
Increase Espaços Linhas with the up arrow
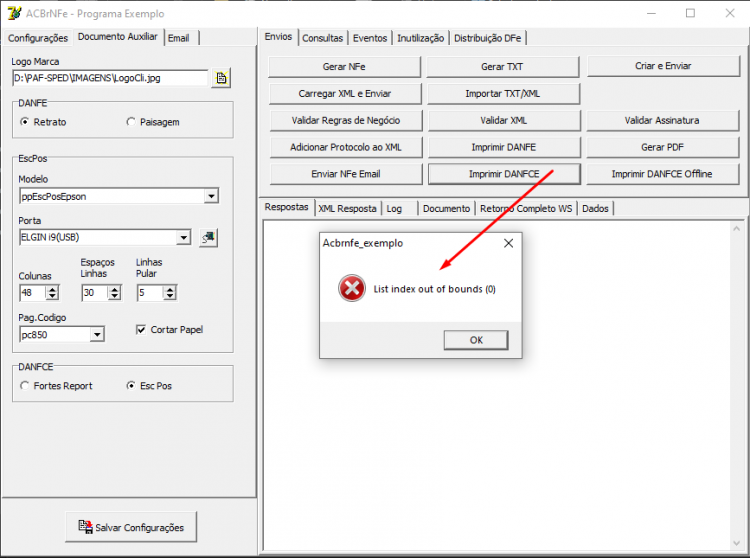[114, 289]
